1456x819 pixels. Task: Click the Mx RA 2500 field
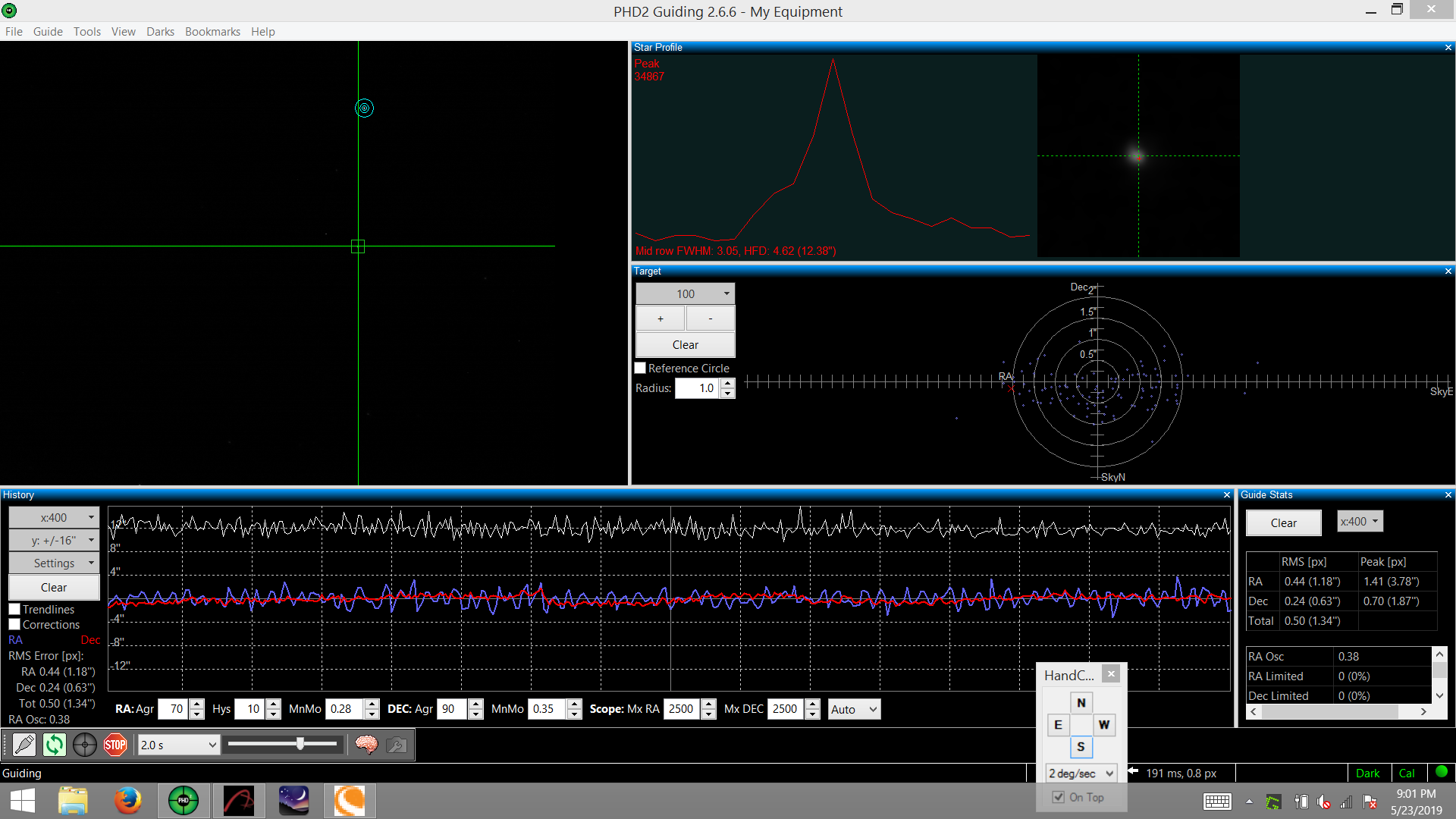(682, 708)
